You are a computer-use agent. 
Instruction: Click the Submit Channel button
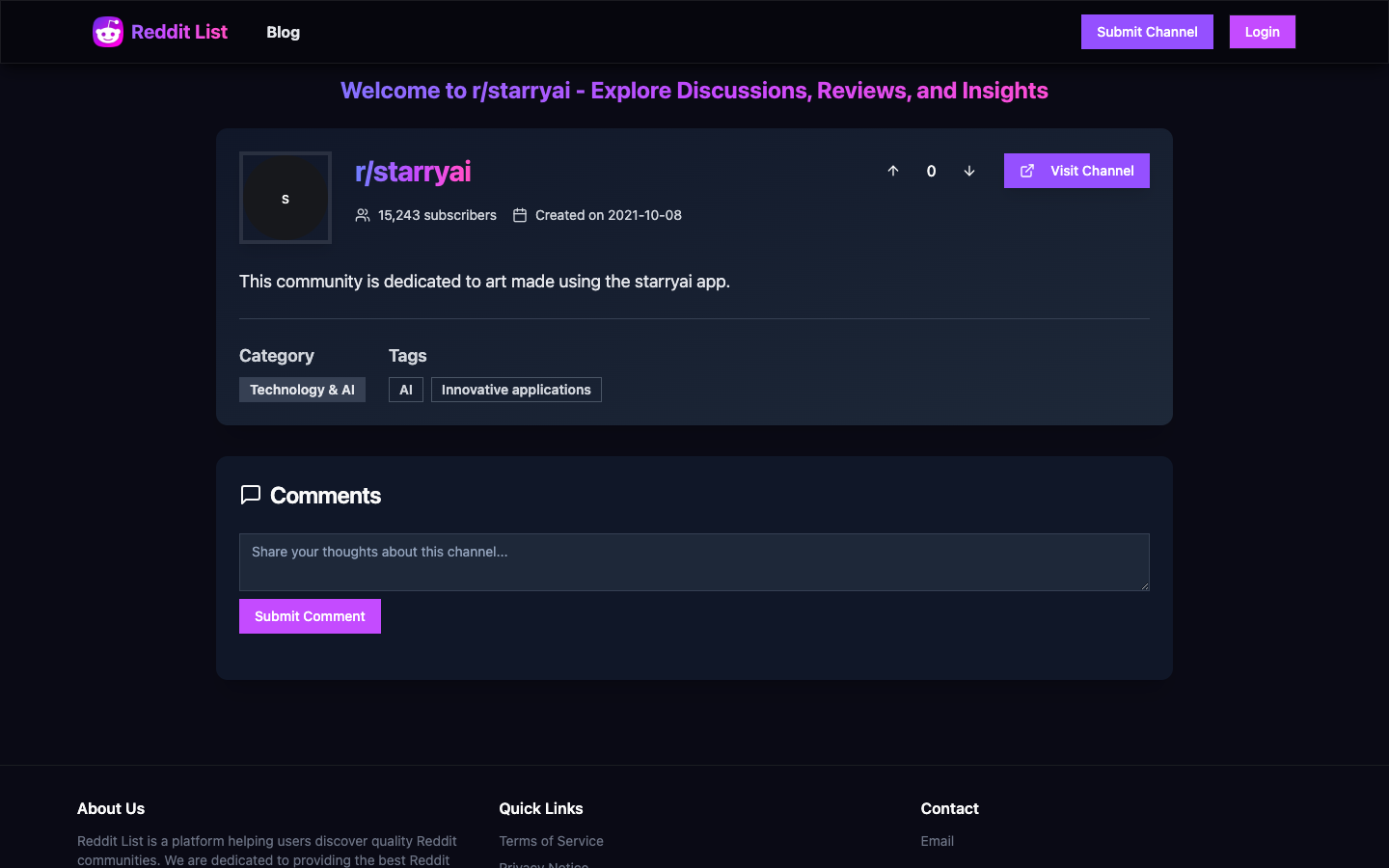(1147, 32)
